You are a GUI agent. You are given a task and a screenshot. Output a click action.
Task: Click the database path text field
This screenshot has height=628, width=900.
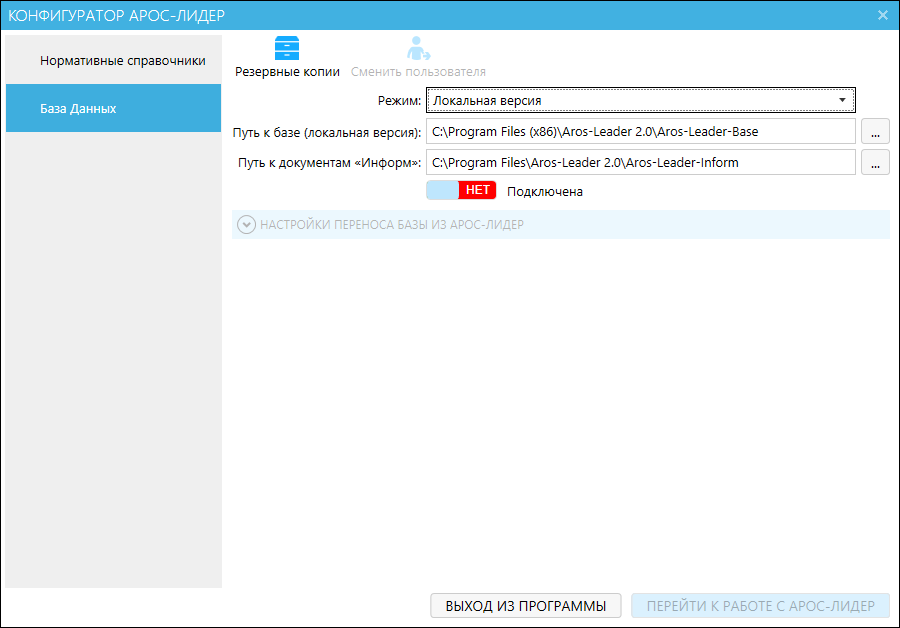pos(641,131)
